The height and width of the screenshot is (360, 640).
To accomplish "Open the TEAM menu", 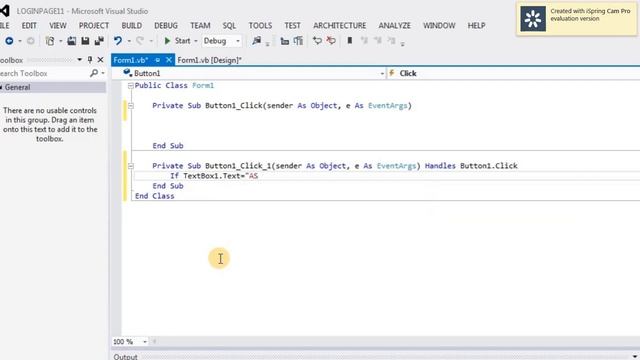I will pyautogui.click(x=200, y=26).
